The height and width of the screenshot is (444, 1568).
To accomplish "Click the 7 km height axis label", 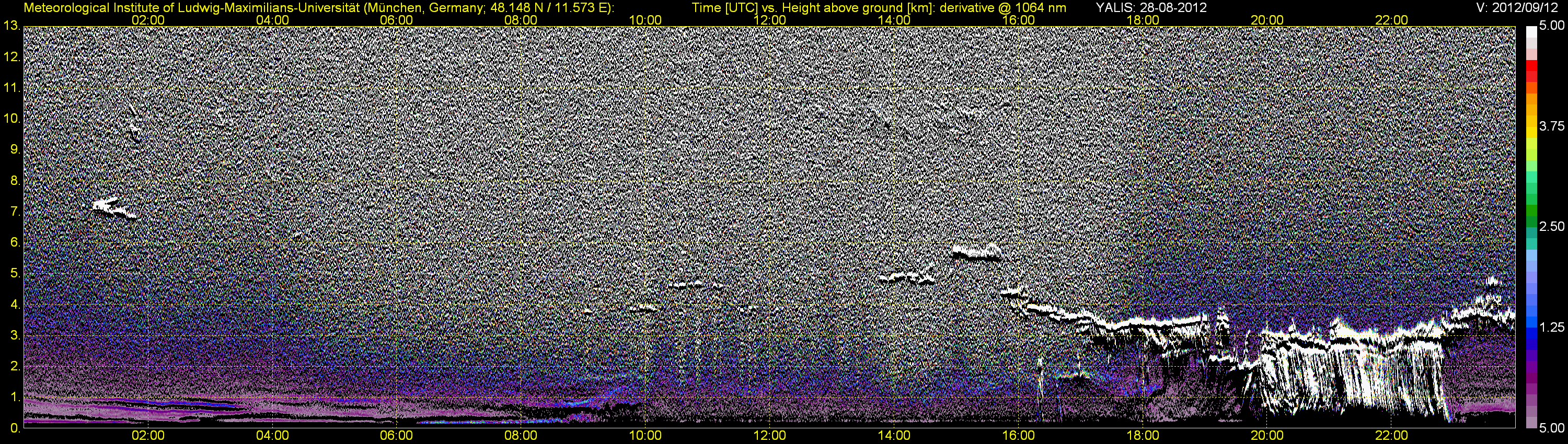I will click(15, 212).
